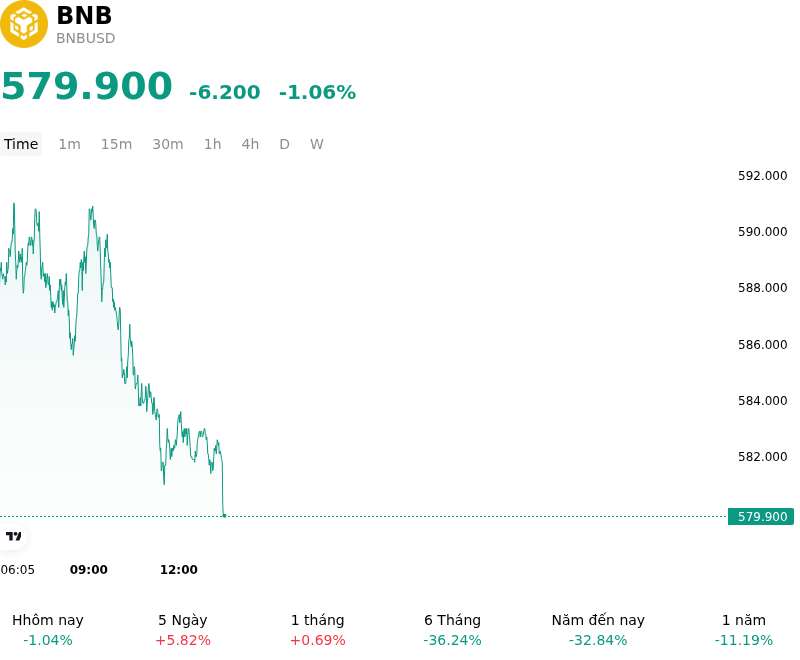Screen dimensions: 800x660
Task: Click the BNB coin logo icon
Action: 23,24
